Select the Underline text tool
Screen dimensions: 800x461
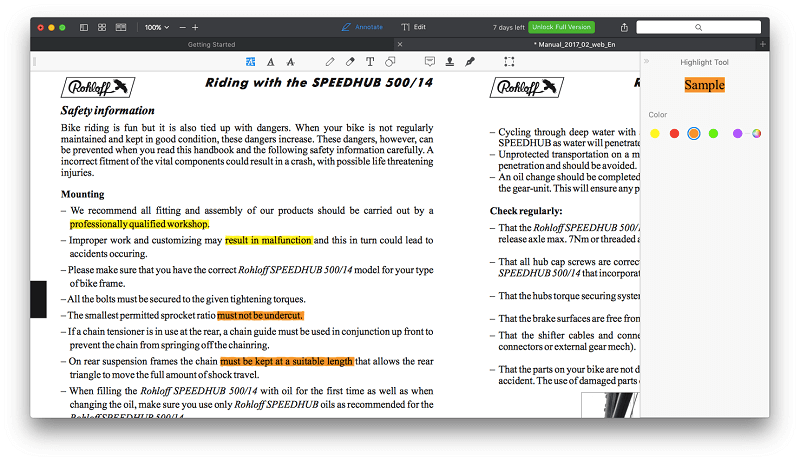click(x=270, y=62)
